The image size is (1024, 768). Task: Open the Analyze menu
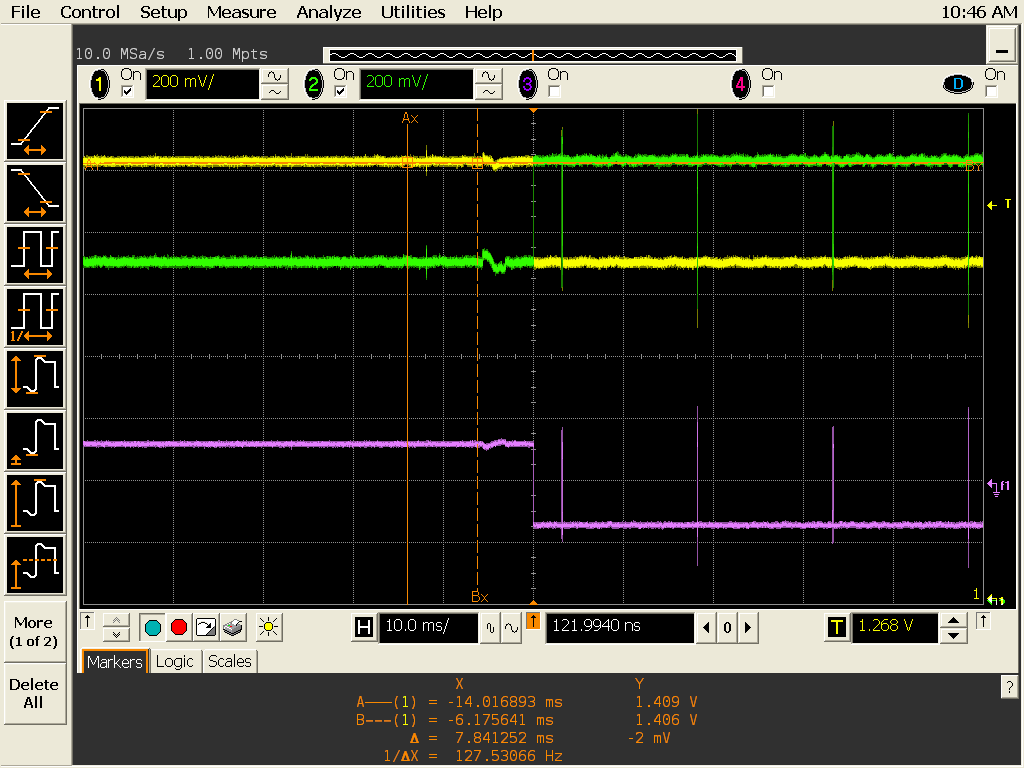coord(328,12)
